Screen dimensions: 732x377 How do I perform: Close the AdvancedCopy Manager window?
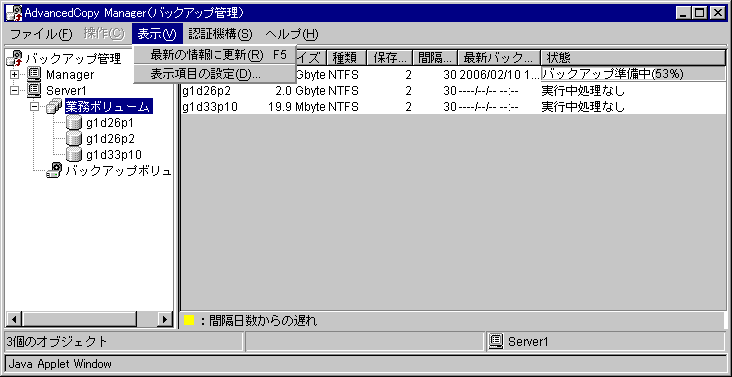718,14
